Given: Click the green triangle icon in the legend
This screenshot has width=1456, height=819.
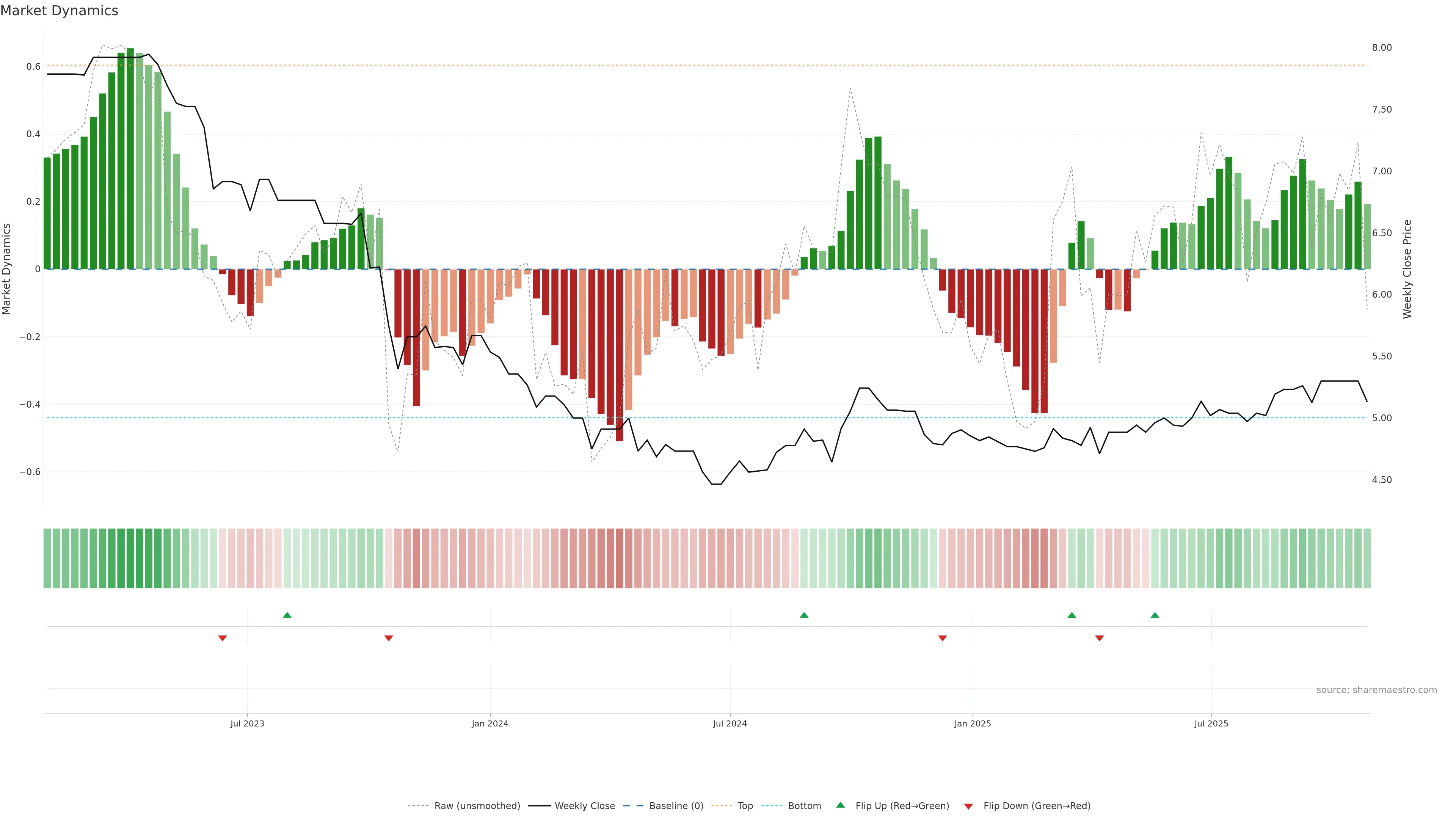Looking at the screenshot, I should point(841,805).
